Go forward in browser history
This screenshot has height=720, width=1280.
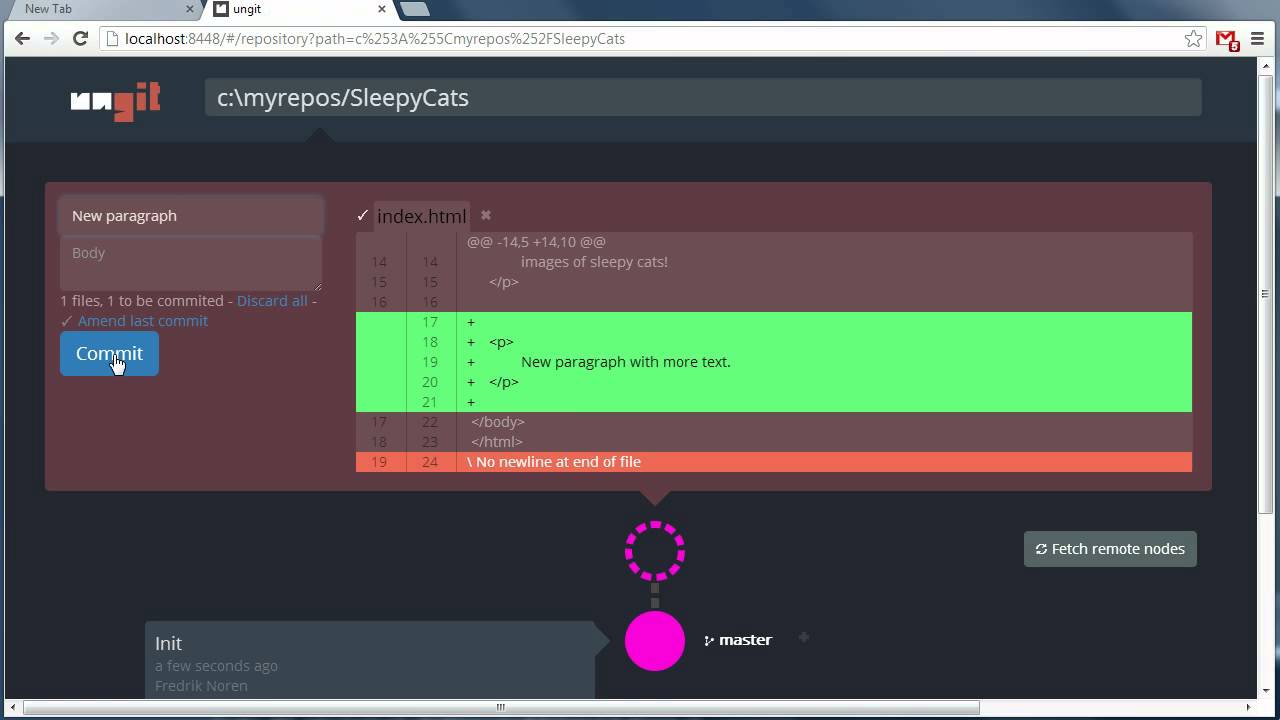coord(51,39)
